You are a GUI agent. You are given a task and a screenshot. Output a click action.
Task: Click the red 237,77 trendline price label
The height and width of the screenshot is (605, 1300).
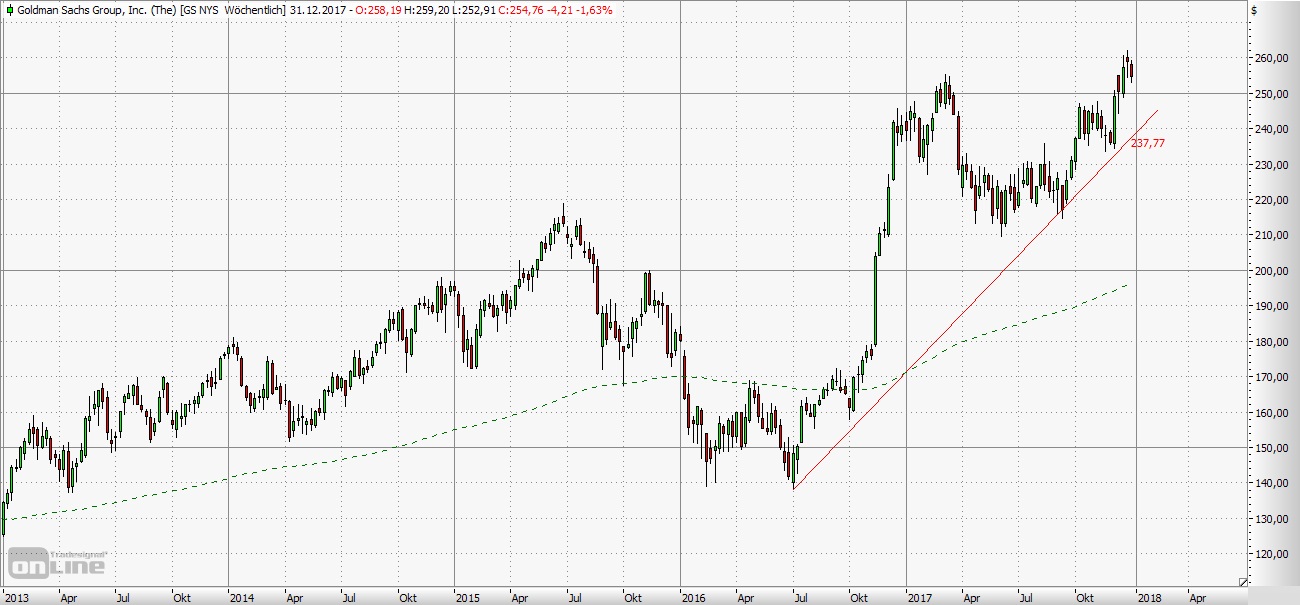pyautogui.click(x=1148, y=143)
